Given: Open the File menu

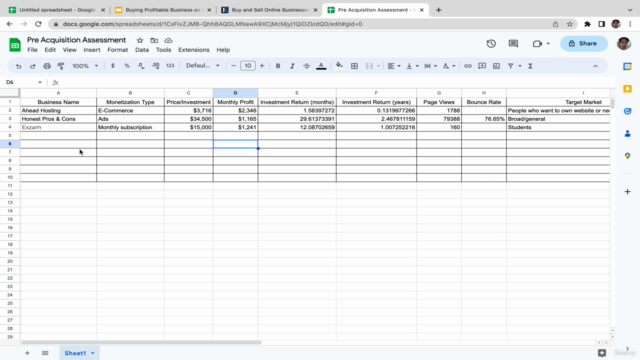Looking at the screenshot, I should (32, 50).
